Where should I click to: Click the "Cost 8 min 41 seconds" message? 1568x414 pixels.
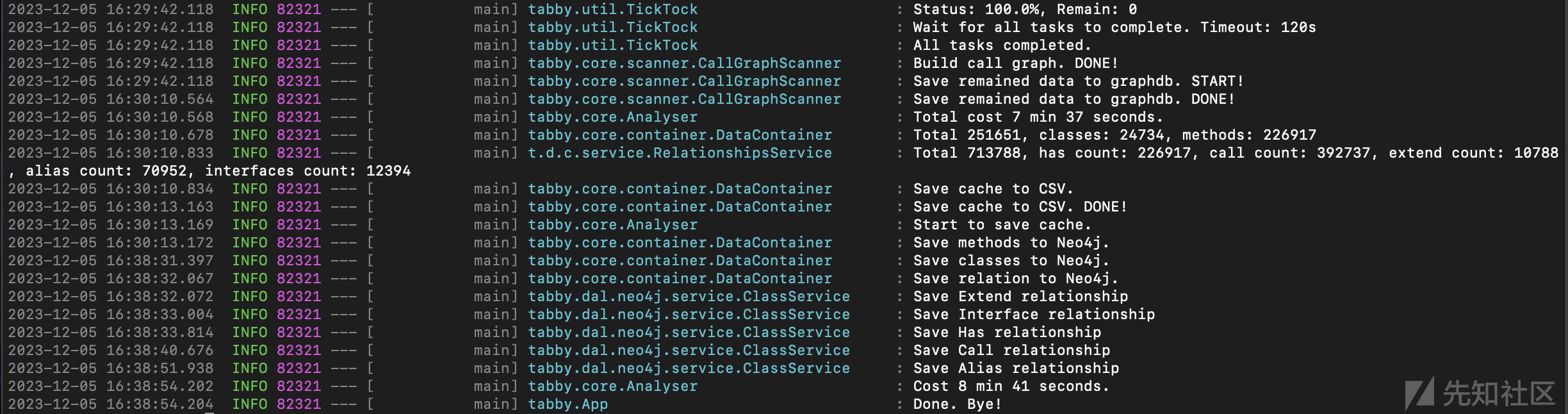(x=1011, y=386)
